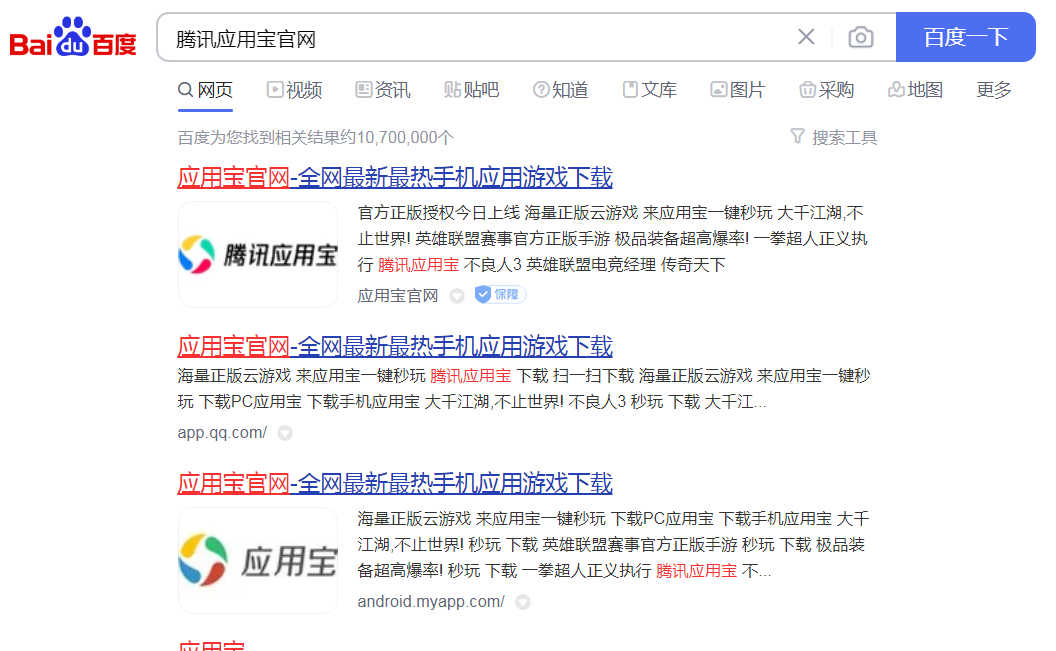Expand dropdown arrow beside 应用宝官网 source
This screenshot has width=1056, height=651.
[x=457, y=296]
